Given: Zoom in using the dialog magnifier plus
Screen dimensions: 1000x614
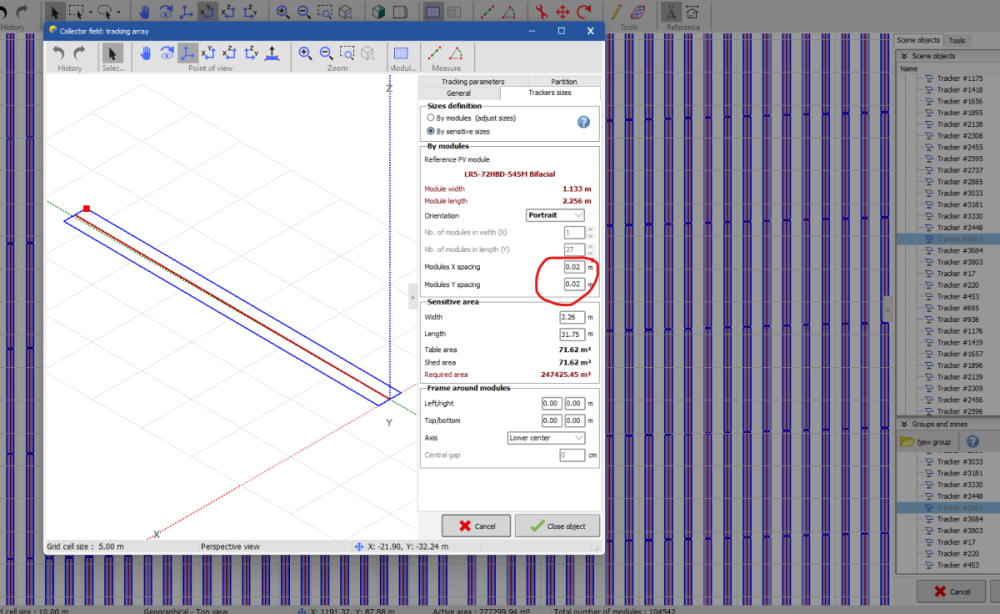Looking at the screenshot, I should tap(305, 53).
